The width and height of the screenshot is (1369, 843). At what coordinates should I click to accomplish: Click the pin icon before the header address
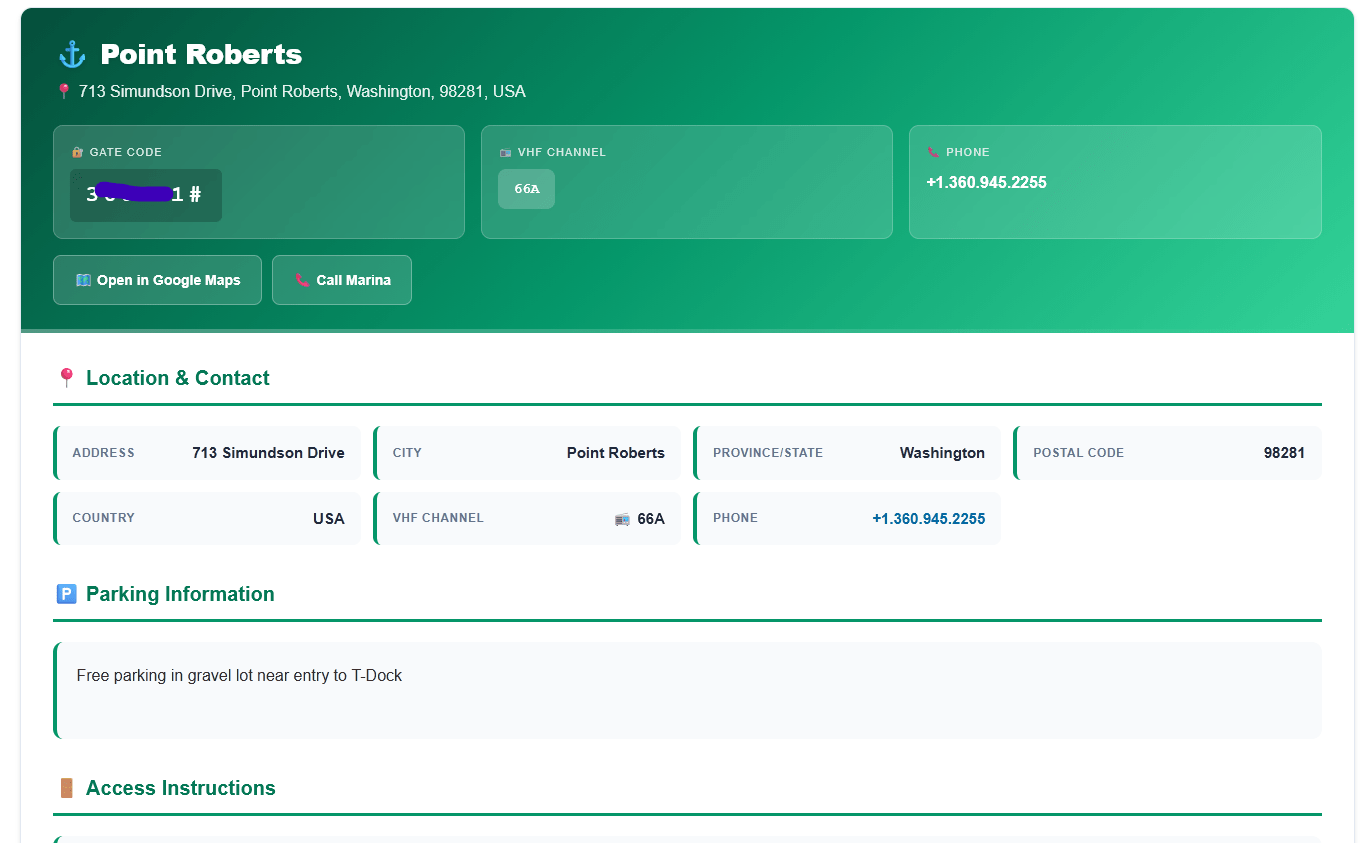click(x=64, y=91)
